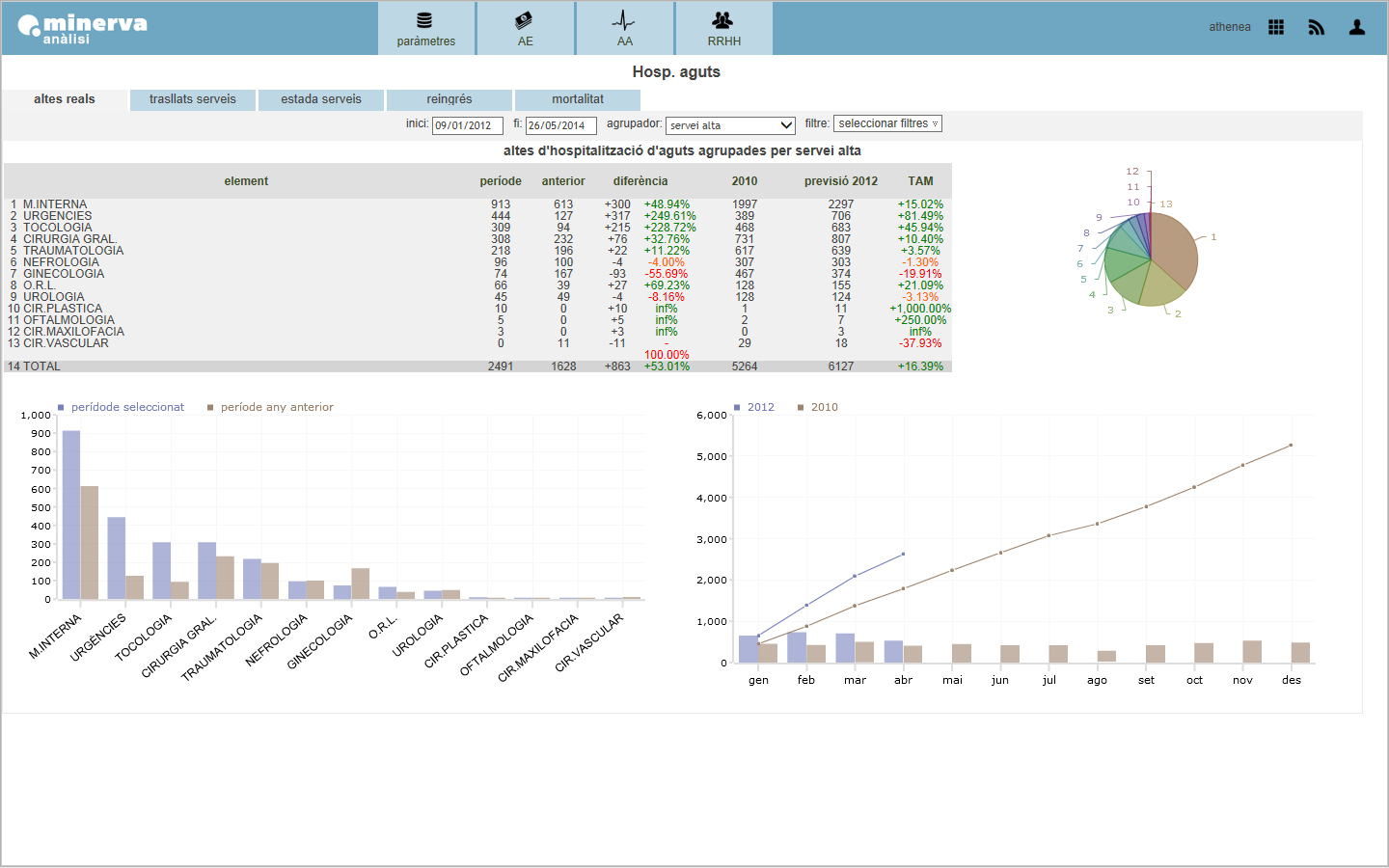Image resolution: width=1389 pixels, height=868 pixels.
Task: Toggle the 2012 series legend swatch
Action: coord(737,407)
